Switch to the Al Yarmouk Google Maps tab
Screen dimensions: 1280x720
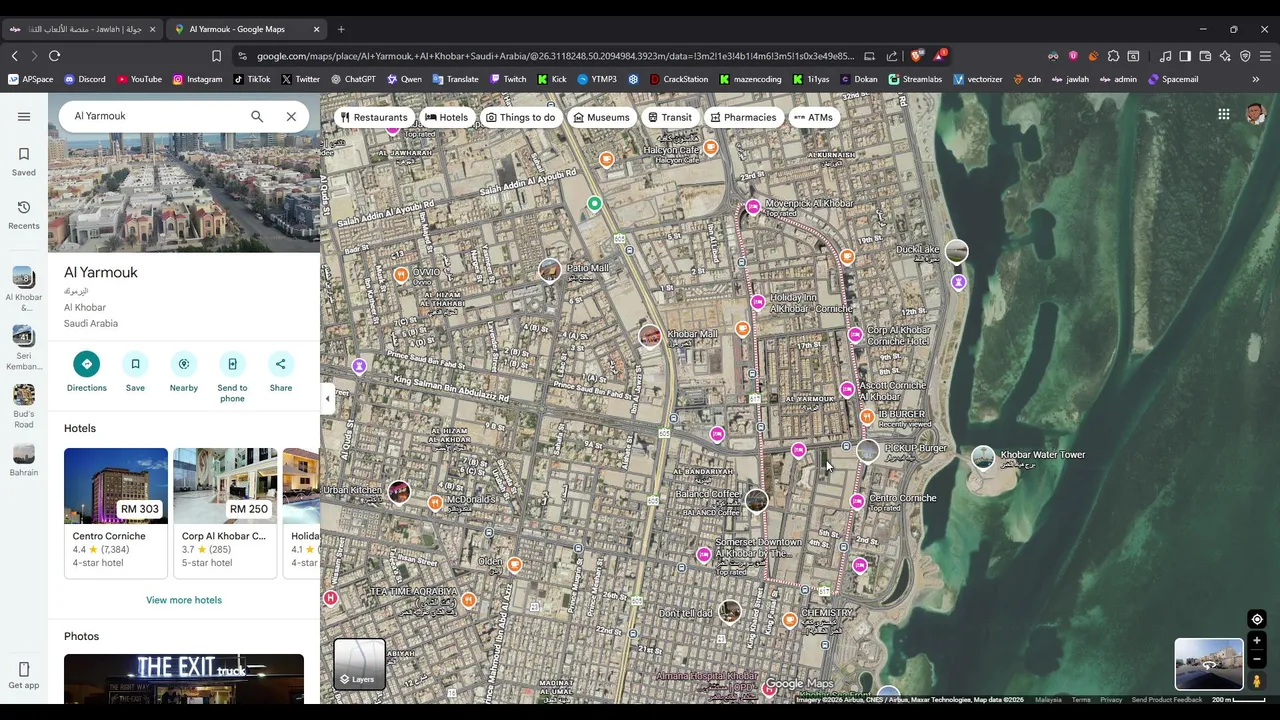[x=247, y=29]
